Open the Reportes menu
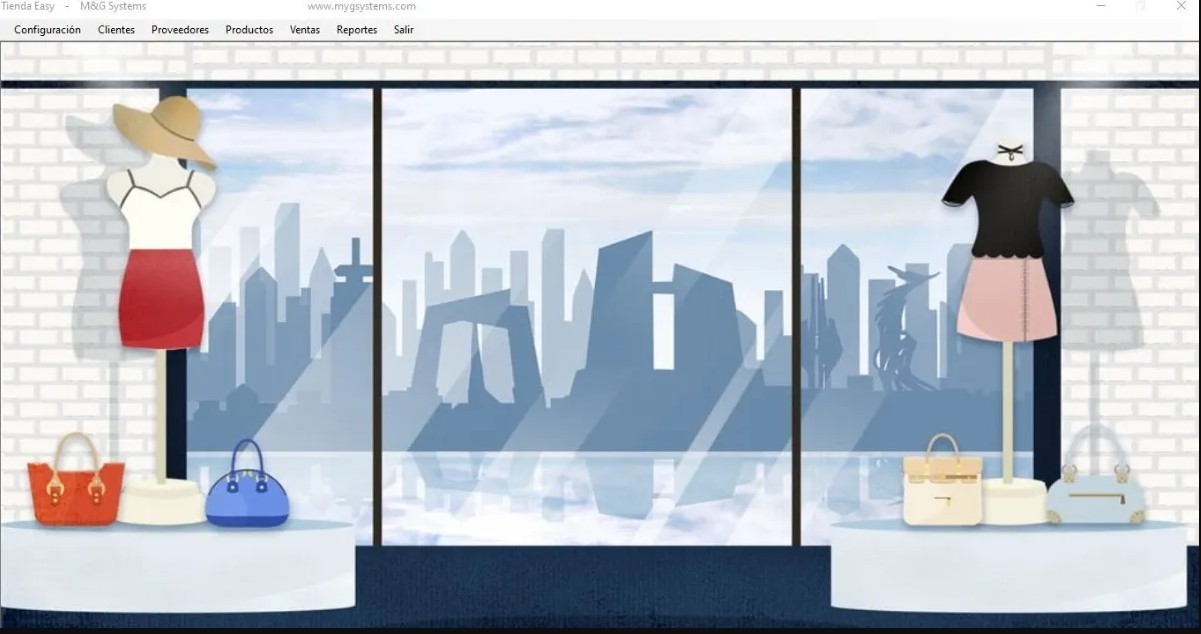This screenshot has width=1201, height=634. coord(357,30)
